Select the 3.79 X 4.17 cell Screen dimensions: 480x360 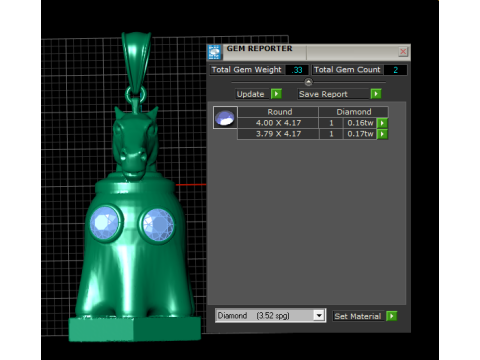pyautogui.click(x=278, y=134)
